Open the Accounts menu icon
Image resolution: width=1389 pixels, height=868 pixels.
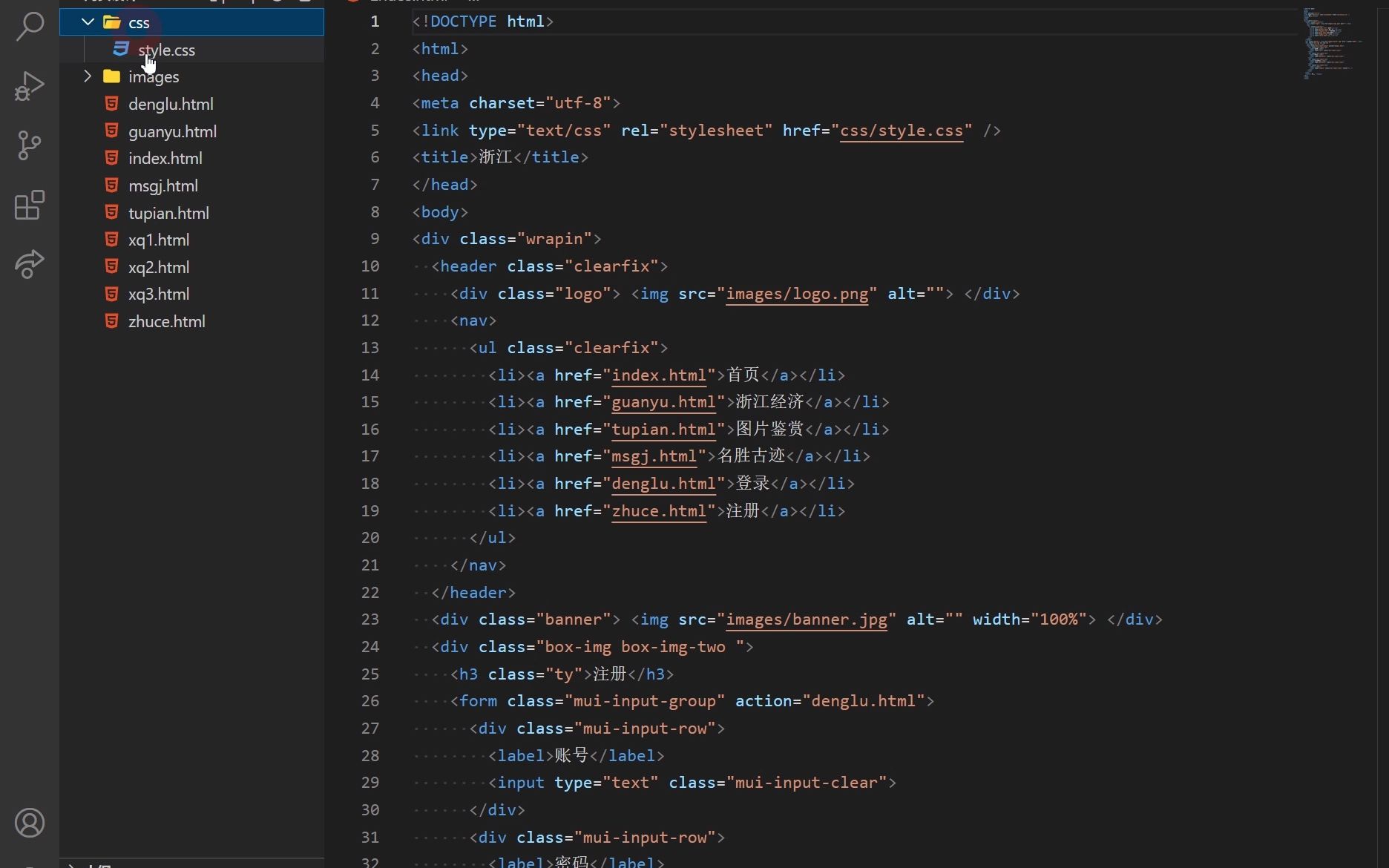(x=30, y=823)
